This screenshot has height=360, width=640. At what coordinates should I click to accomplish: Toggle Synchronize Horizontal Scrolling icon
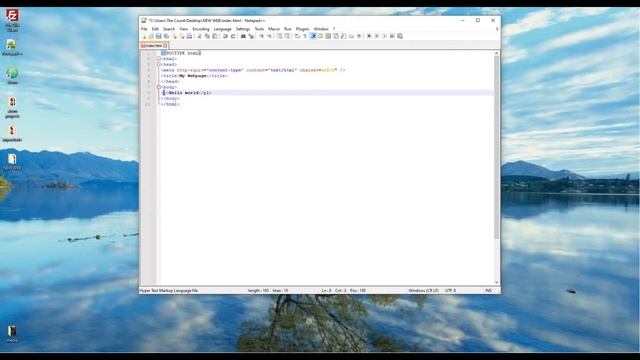[287, 36]
